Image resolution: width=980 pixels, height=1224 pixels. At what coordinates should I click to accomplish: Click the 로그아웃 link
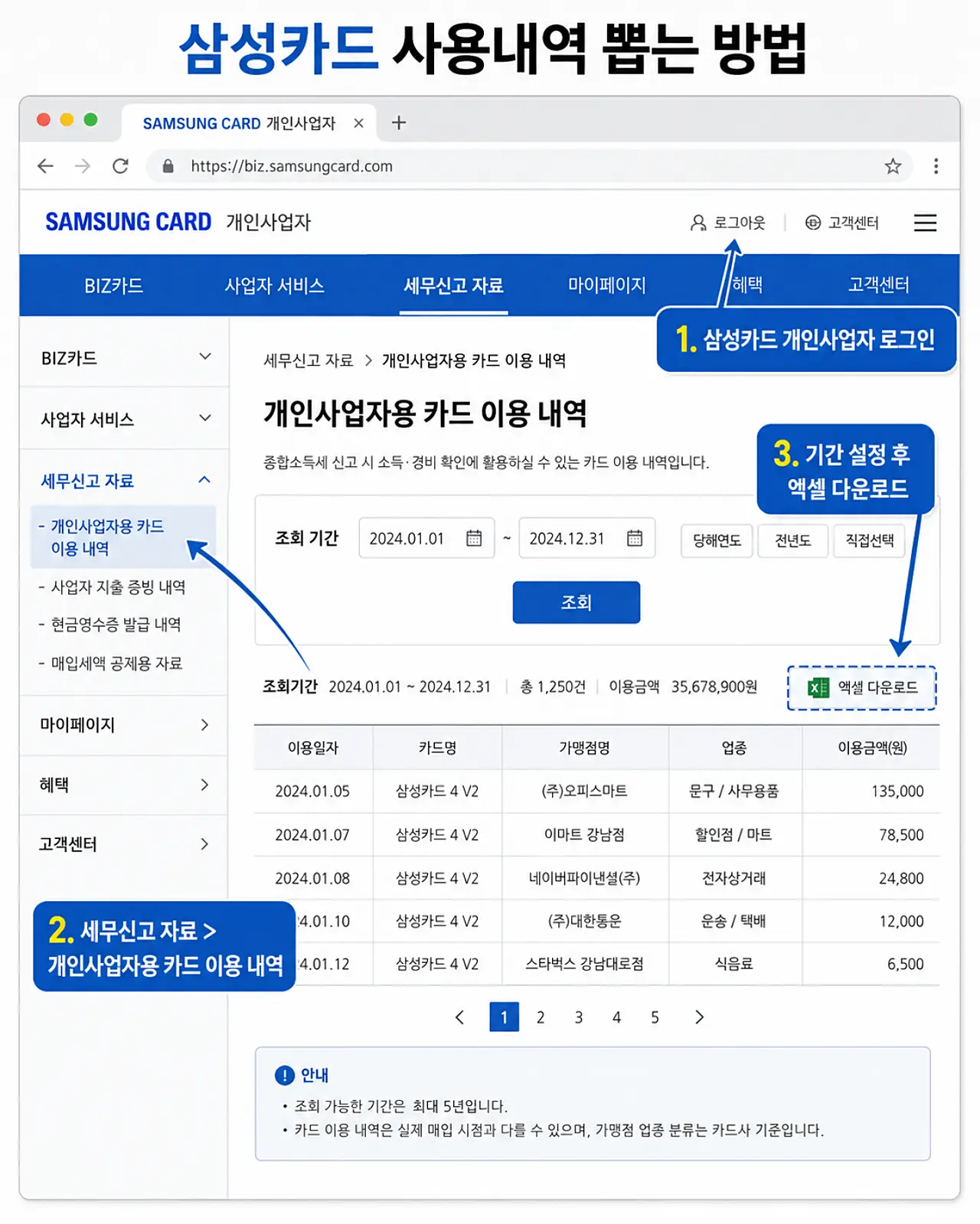coord(740,223)
